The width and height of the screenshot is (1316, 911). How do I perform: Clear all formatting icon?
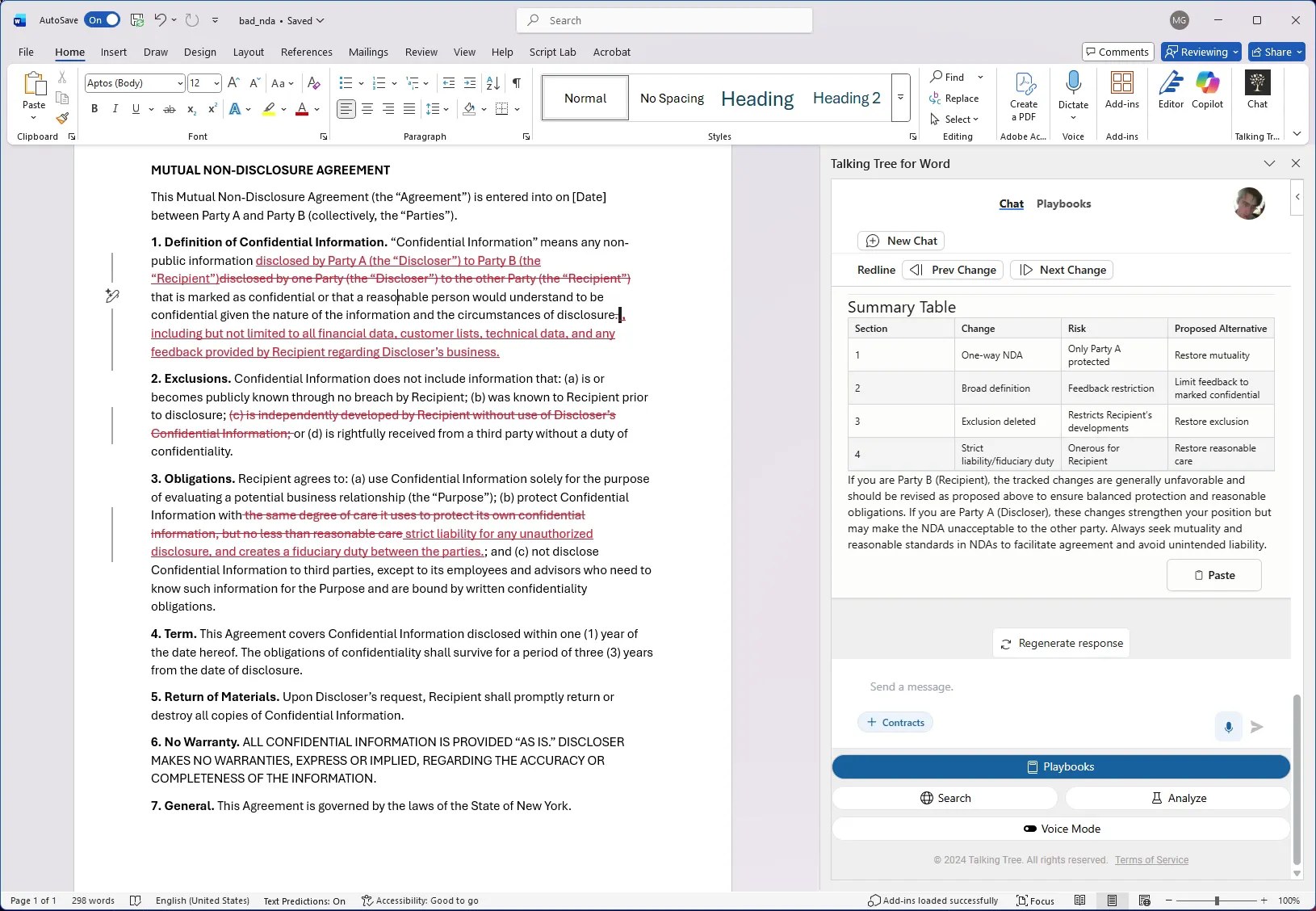click(314, 83)
